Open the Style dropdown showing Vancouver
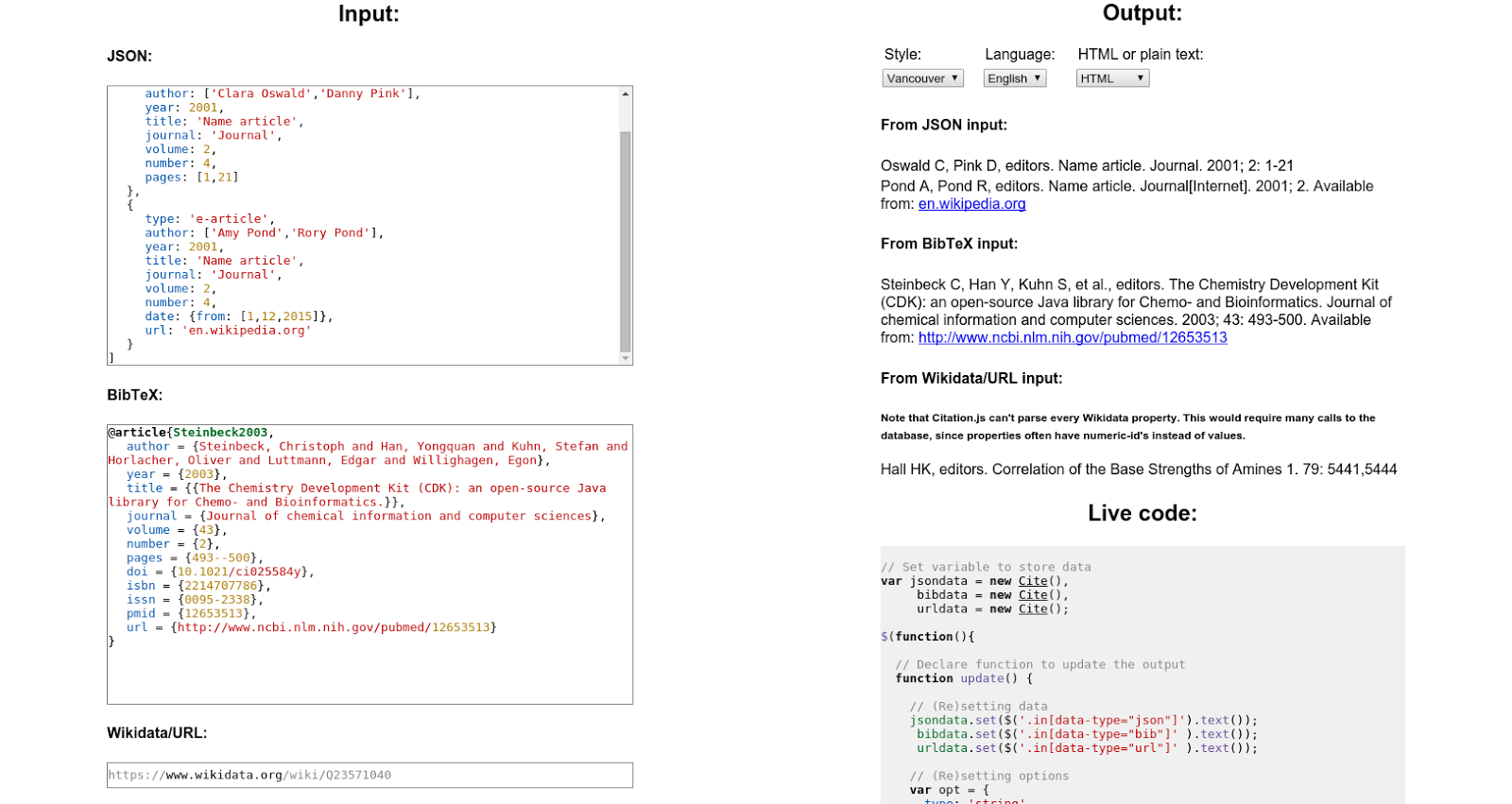1512x804 pixels. [x=922, y=78]
